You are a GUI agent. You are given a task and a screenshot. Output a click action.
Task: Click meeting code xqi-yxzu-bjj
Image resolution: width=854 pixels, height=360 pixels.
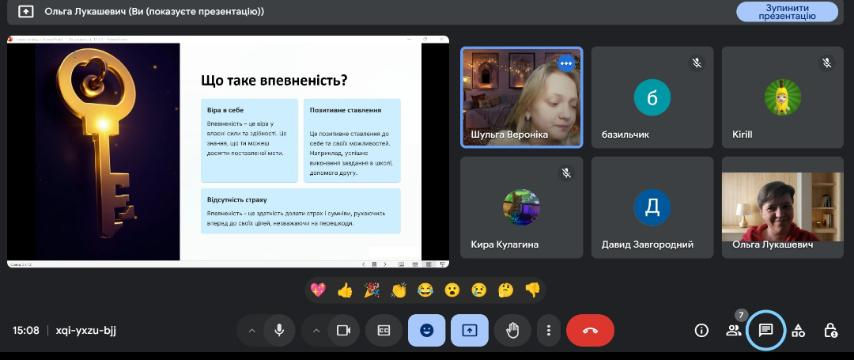pos(86,331)
